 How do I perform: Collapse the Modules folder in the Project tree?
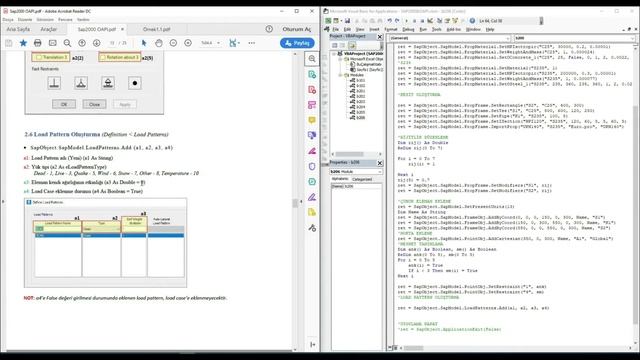[x=340, y=75]
